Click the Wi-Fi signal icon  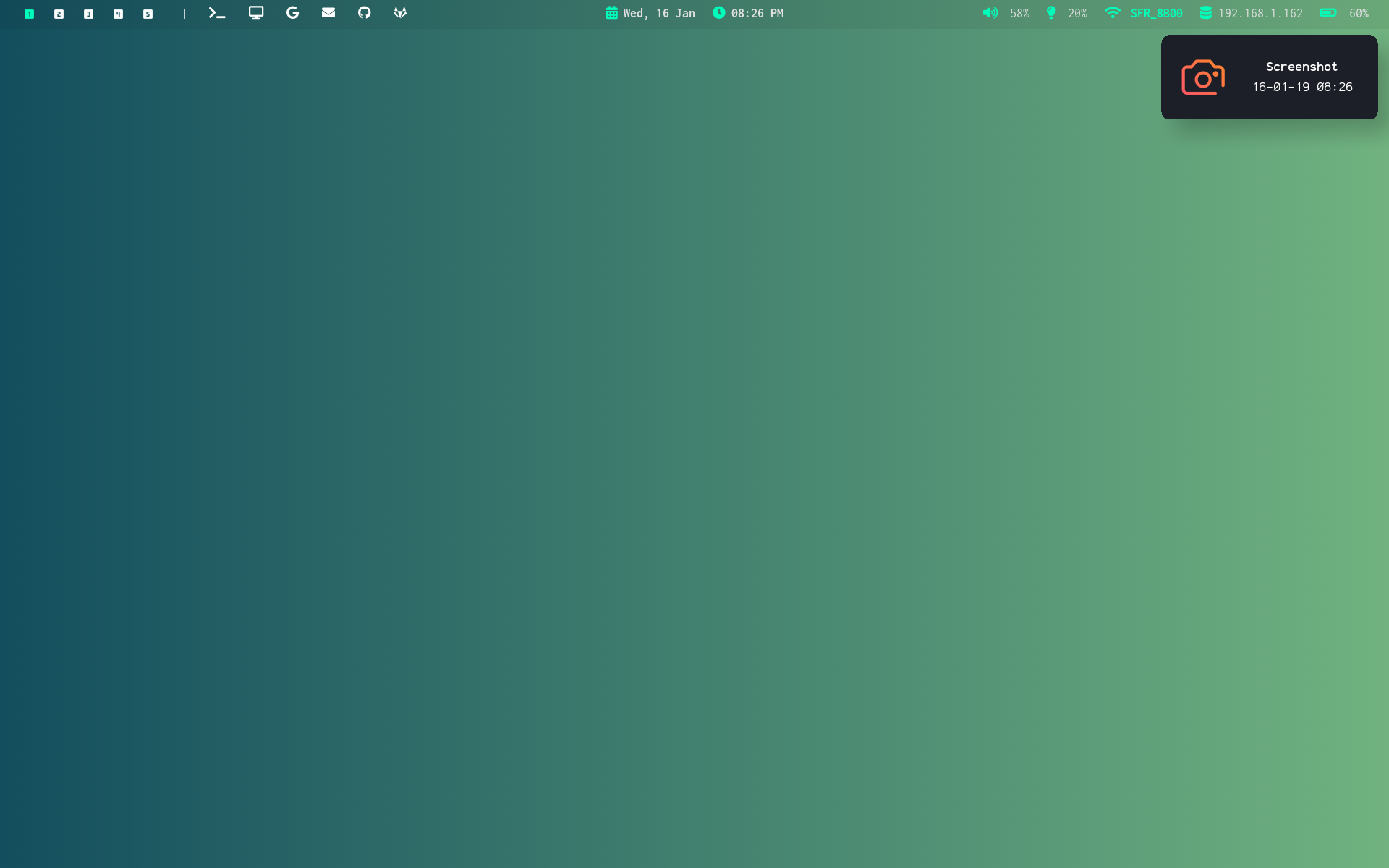[x=1113, y=13]
